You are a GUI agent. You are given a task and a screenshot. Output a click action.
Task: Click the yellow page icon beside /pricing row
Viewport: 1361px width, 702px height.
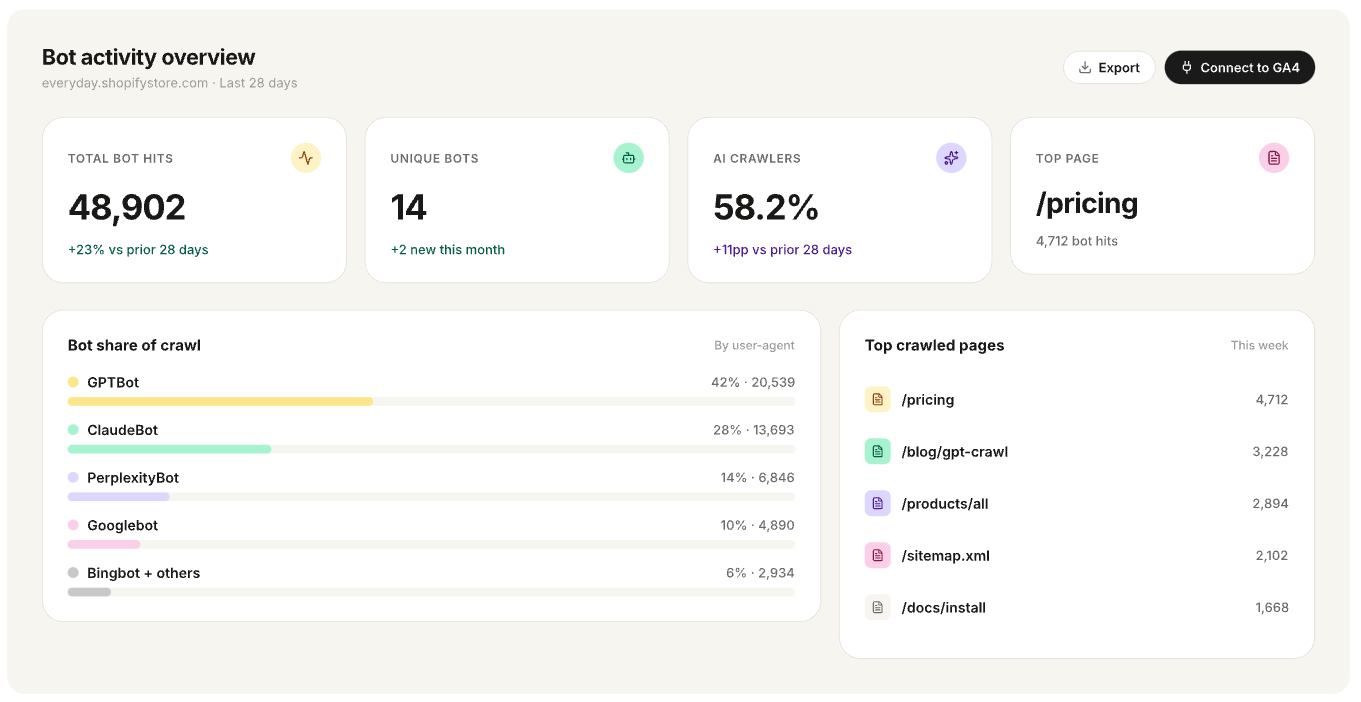(878, 399)
